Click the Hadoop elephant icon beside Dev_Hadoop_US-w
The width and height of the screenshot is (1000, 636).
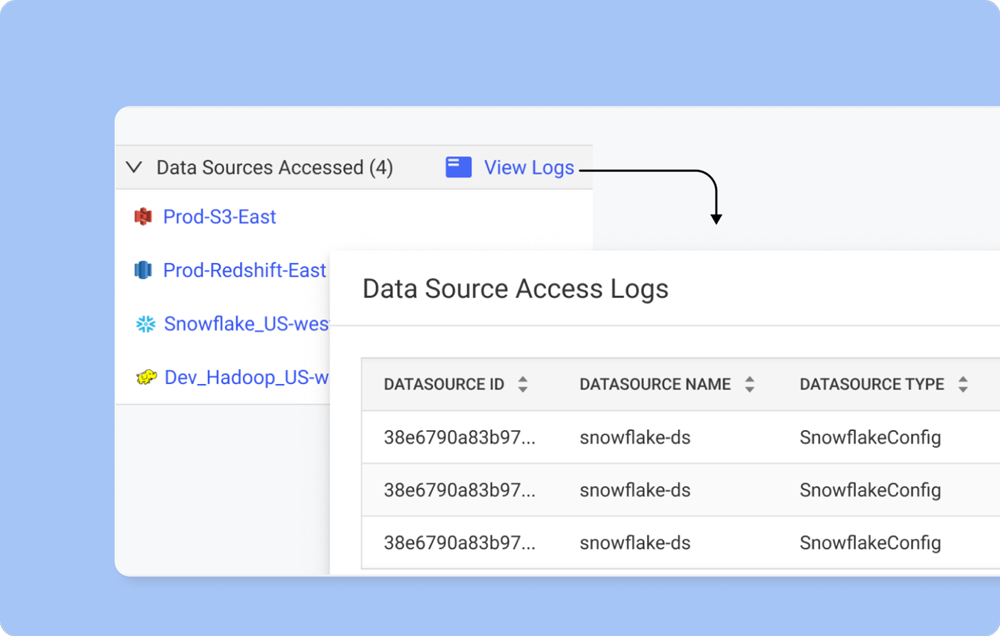(143, 377)
